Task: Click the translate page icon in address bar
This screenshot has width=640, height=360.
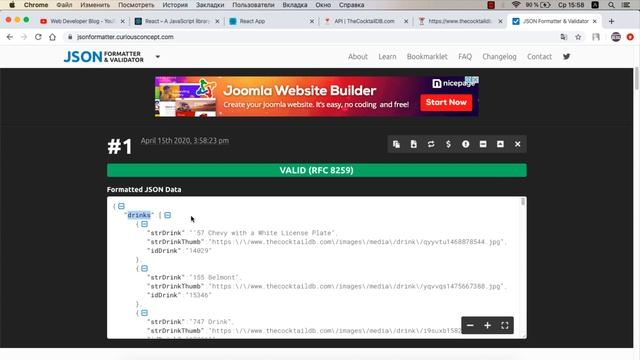Action: (x=564, y=37)
